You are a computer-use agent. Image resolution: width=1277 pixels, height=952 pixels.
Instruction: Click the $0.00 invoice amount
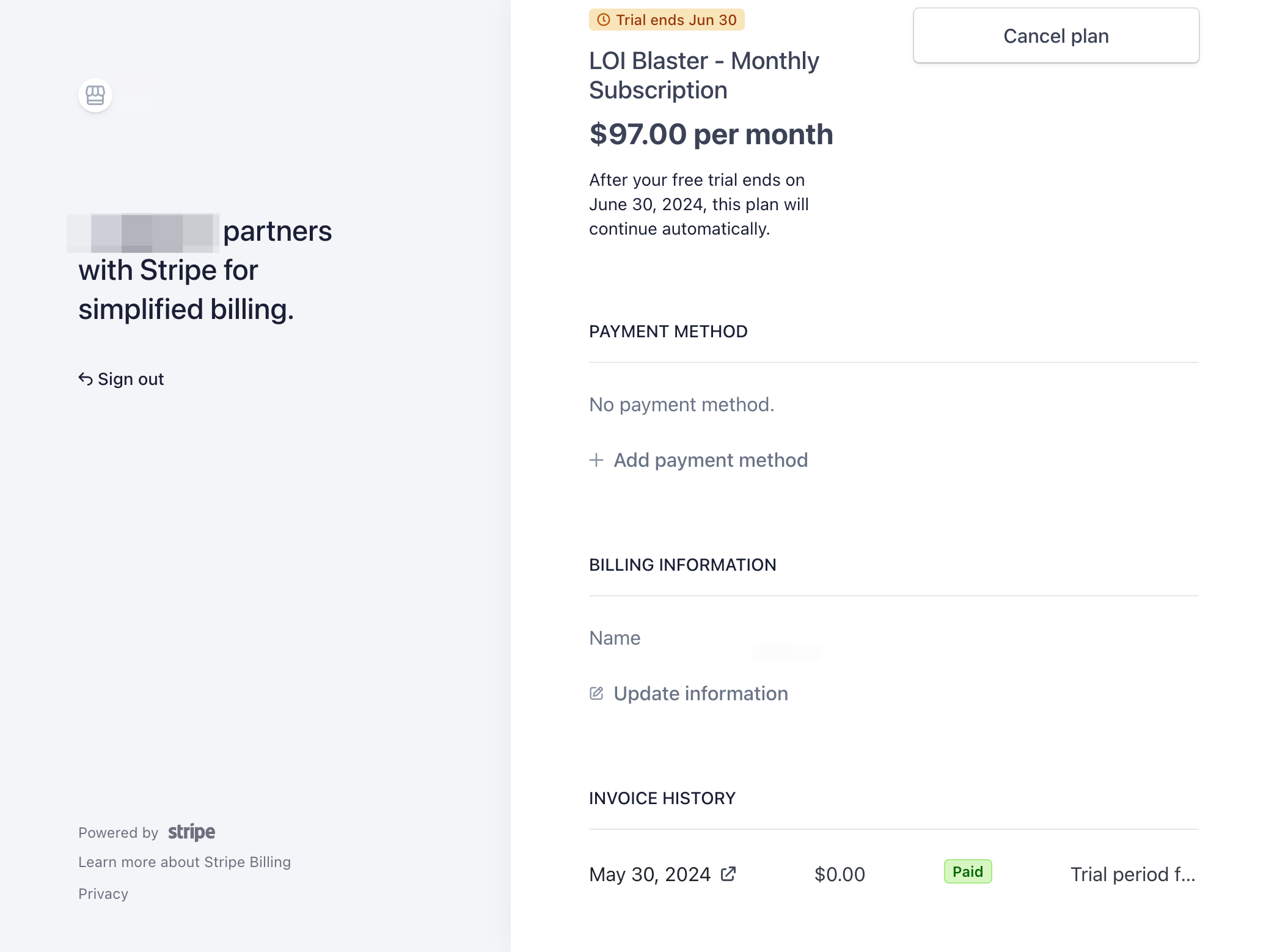[840, 874]
